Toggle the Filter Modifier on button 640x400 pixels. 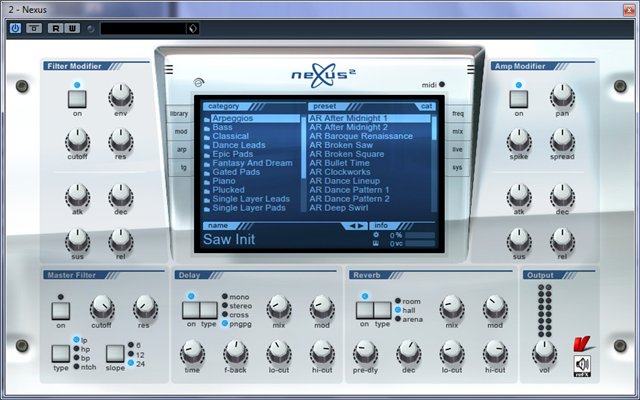pyautogui.click(x=77, y=99)
